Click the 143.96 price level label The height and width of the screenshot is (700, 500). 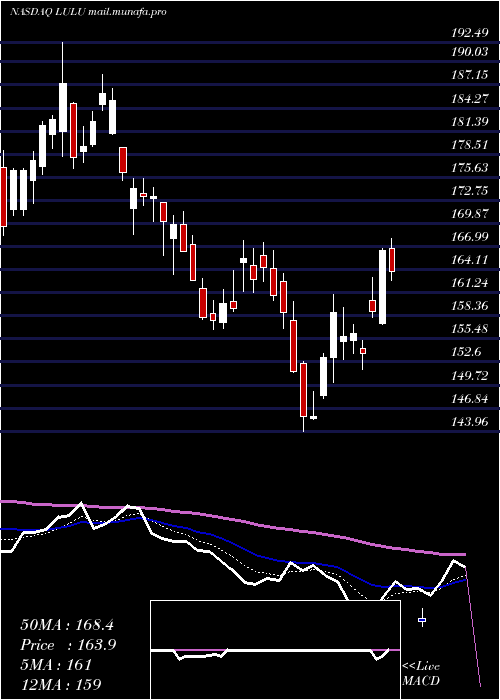pyautogui.click(x=470, y=421)
